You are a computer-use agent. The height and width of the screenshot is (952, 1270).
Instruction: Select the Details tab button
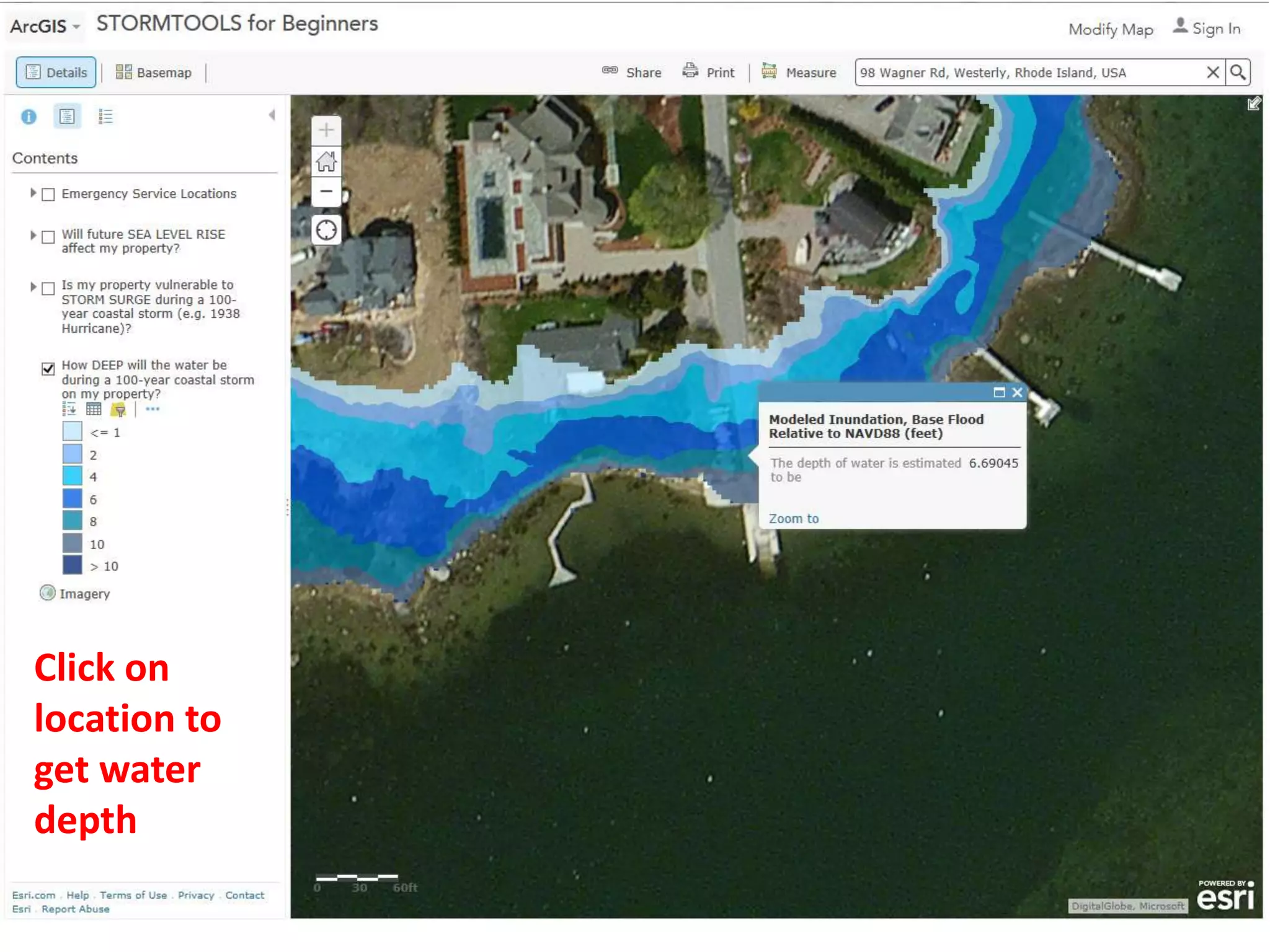[x=56, y=73]
